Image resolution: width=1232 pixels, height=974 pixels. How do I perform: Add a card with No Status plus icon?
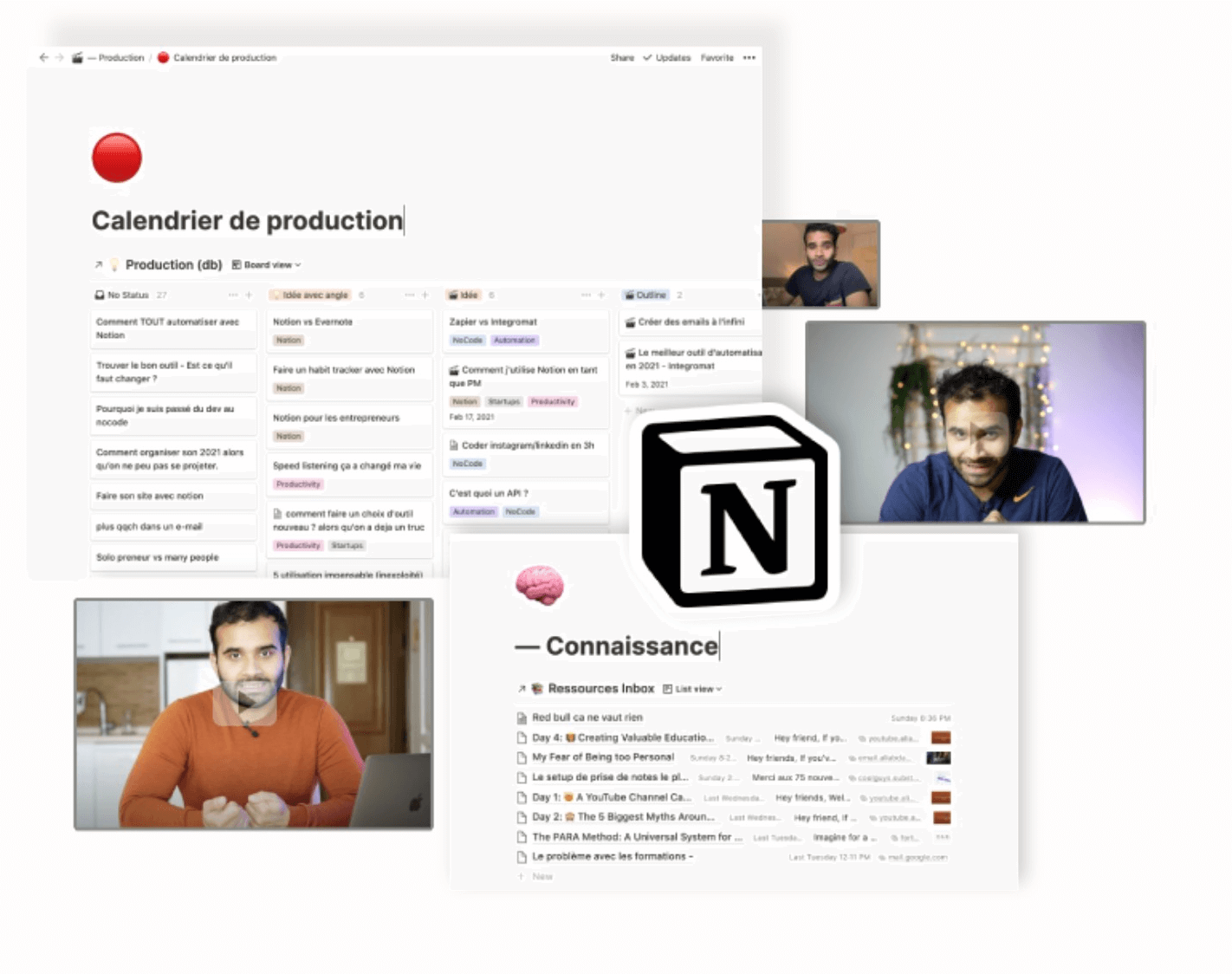pos(249,295)
